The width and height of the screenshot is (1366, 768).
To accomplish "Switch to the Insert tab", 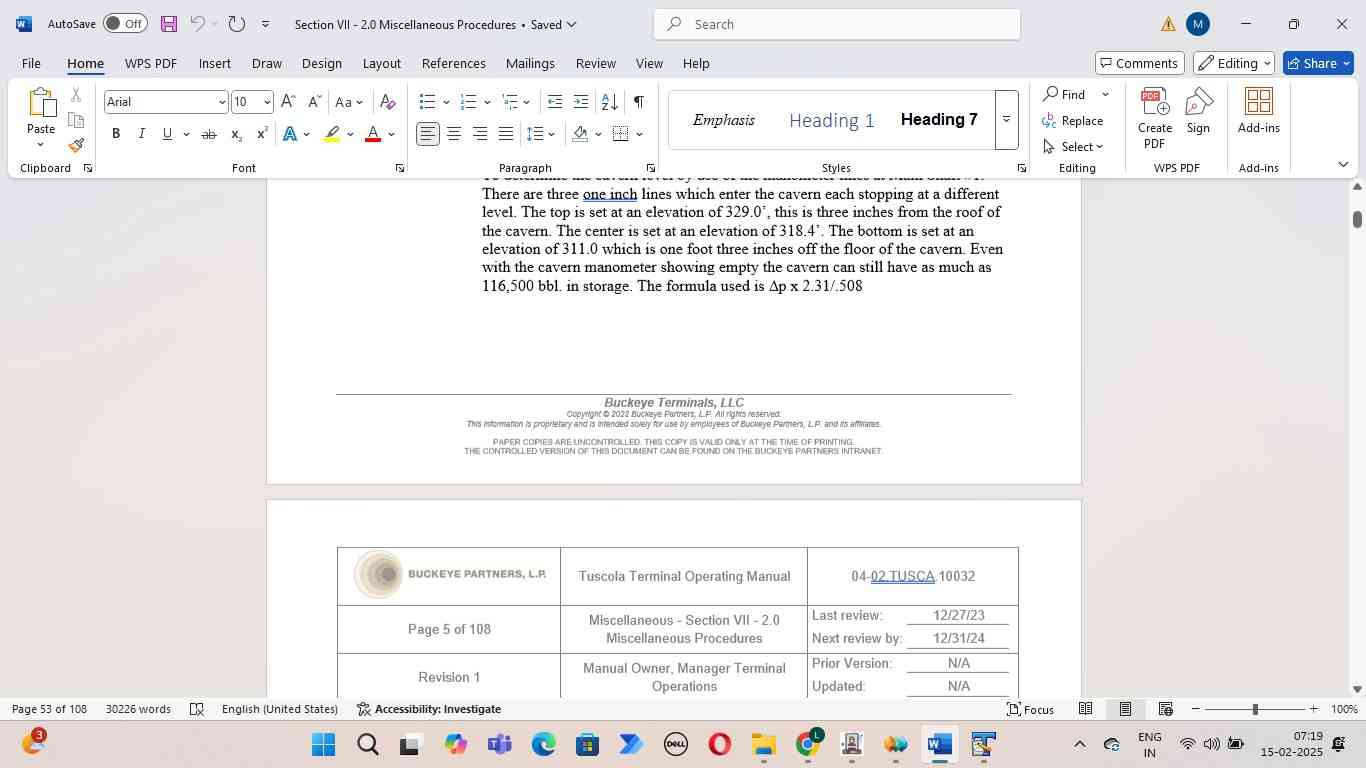I will (214, 63).
